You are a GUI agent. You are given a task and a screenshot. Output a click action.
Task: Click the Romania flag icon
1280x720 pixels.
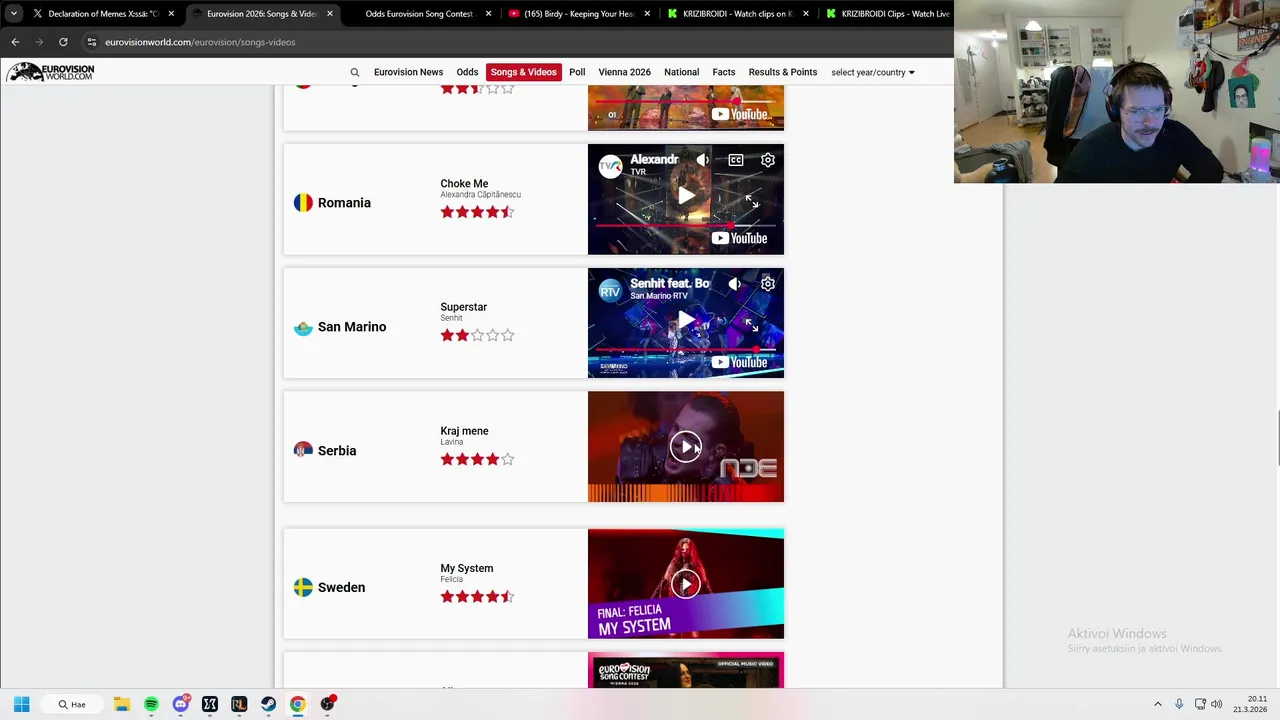303,203
